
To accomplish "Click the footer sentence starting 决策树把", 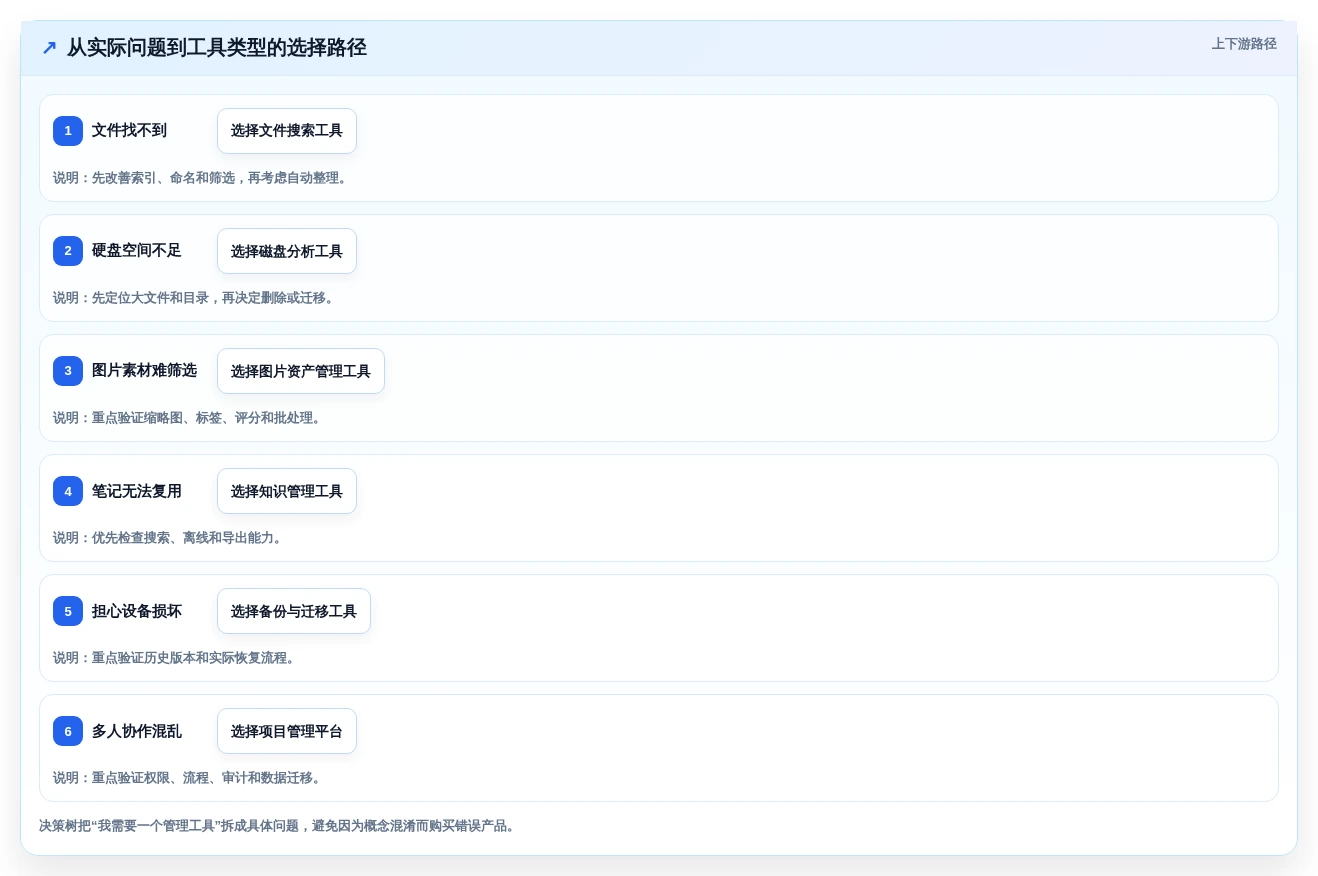I will tap(277, 826).
